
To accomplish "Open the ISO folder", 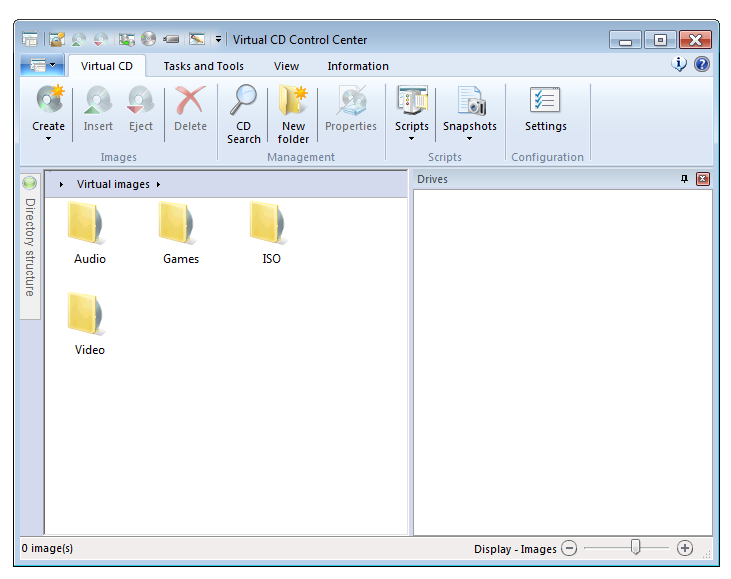I will (271, 233).
